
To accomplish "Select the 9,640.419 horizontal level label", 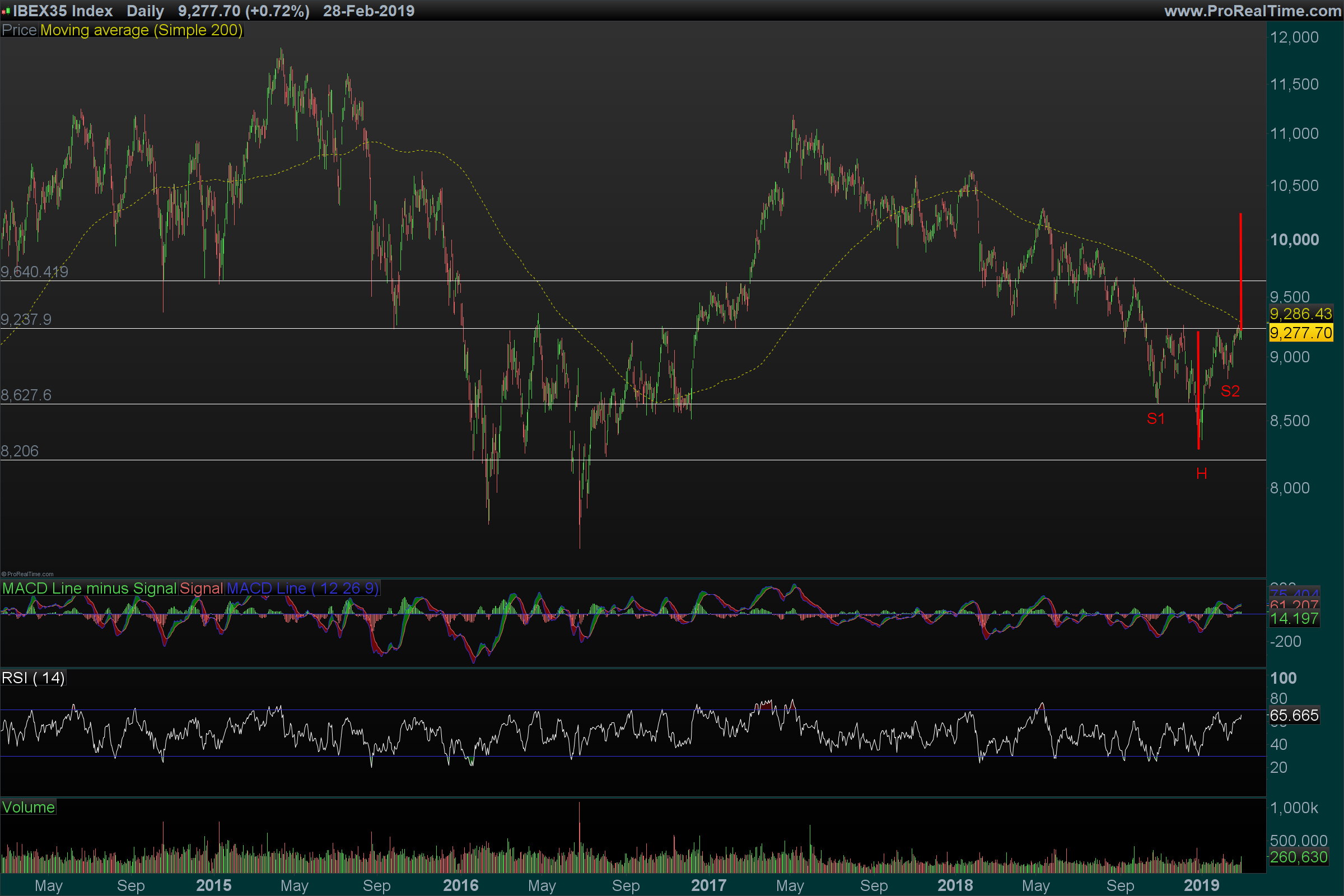I will click(34, 272).
